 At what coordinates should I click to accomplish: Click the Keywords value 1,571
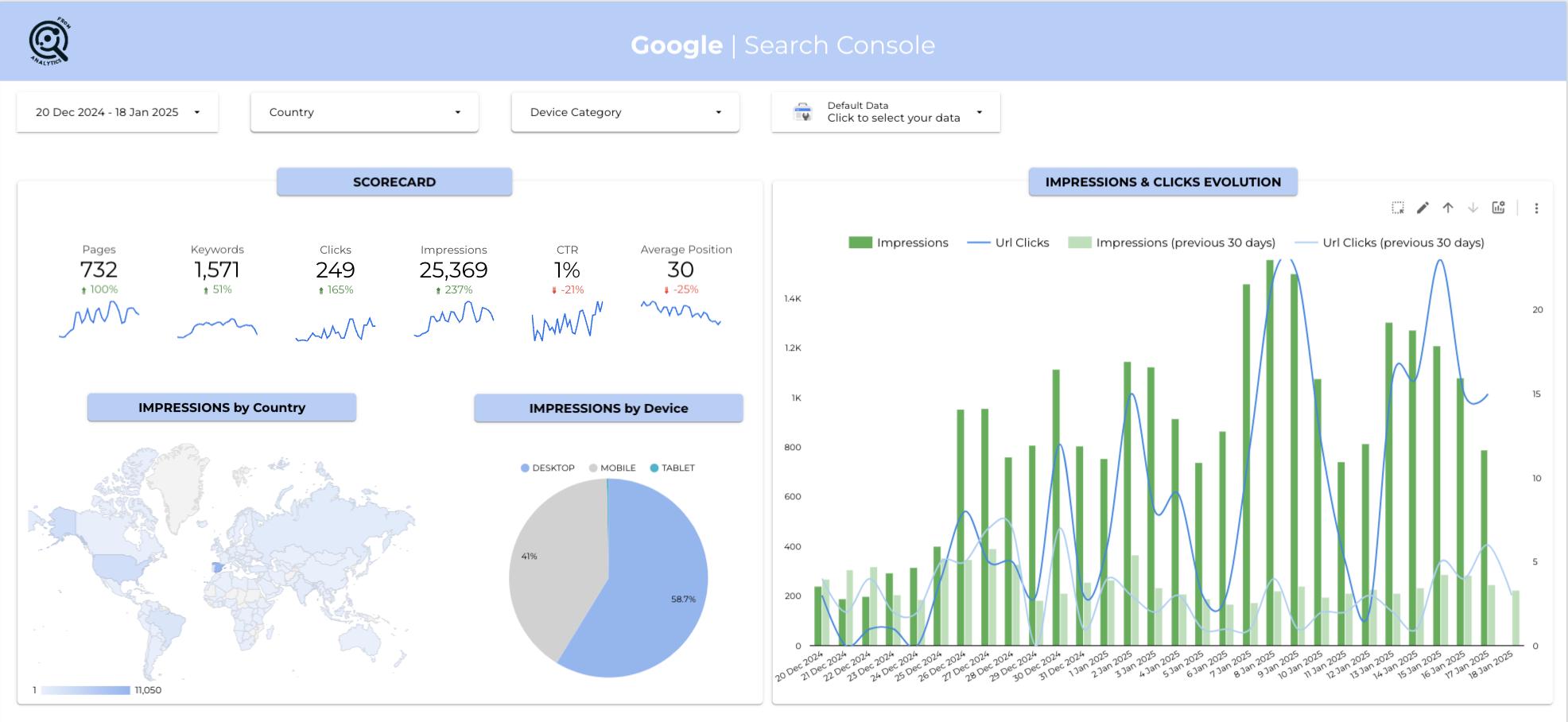pos(217,270)
